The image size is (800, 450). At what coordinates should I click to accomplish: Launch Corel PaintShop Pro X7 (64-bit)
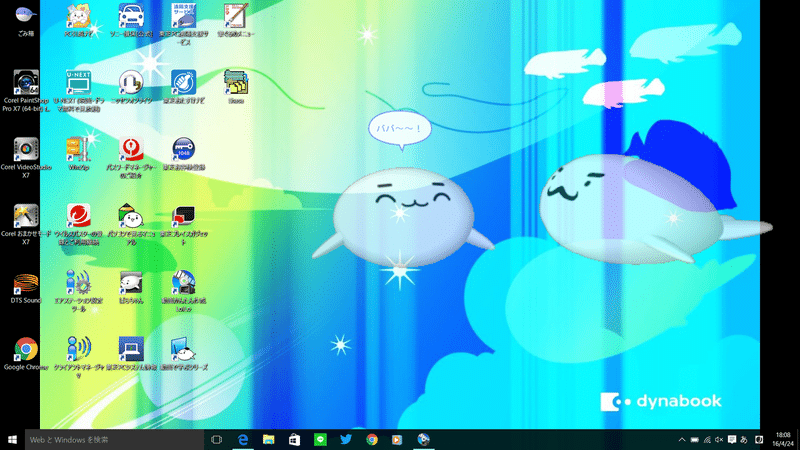tap(26, 83)
